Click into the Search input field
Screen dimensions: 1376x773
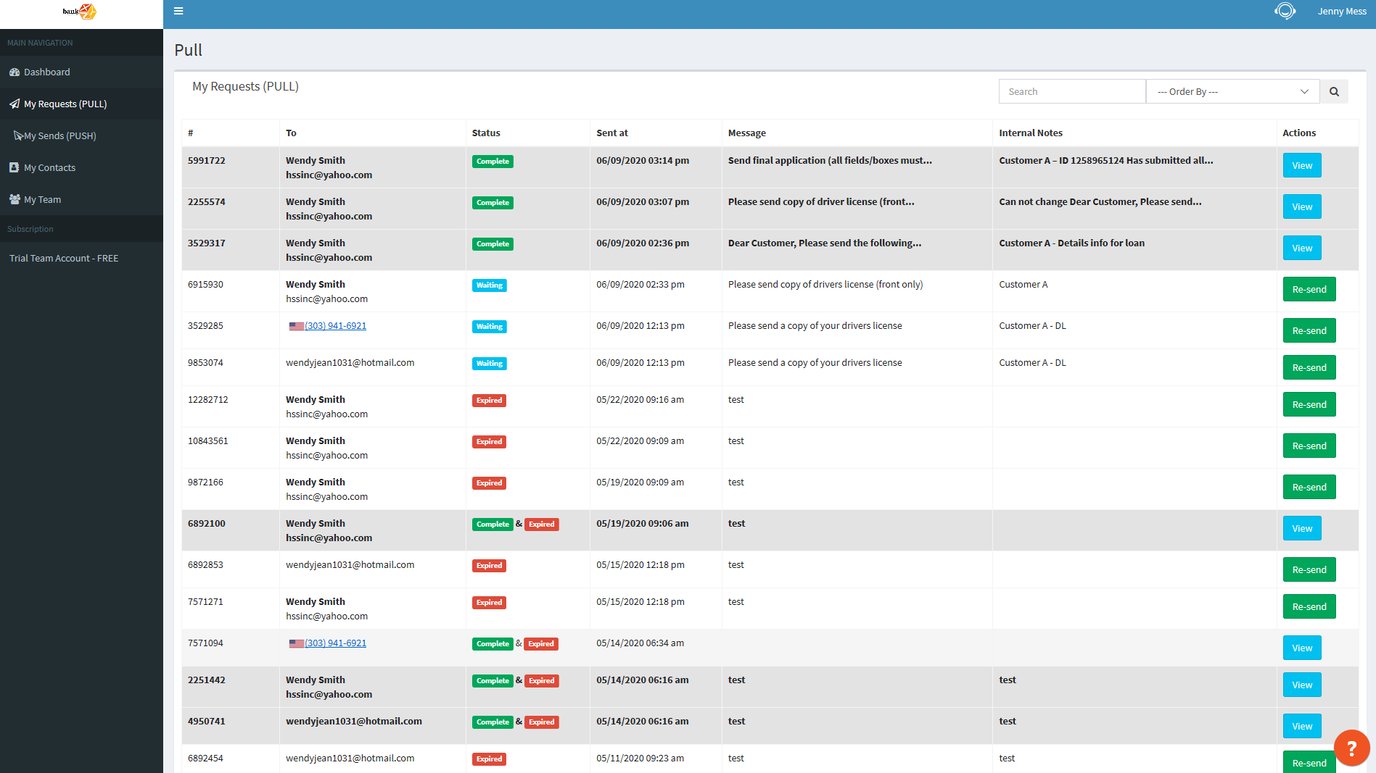point(1071,92)
